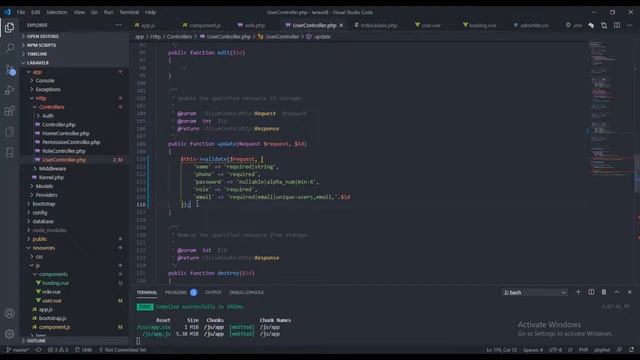Open VS Code logo application menu
The image size is (640, 360).
tap(7, 12)
